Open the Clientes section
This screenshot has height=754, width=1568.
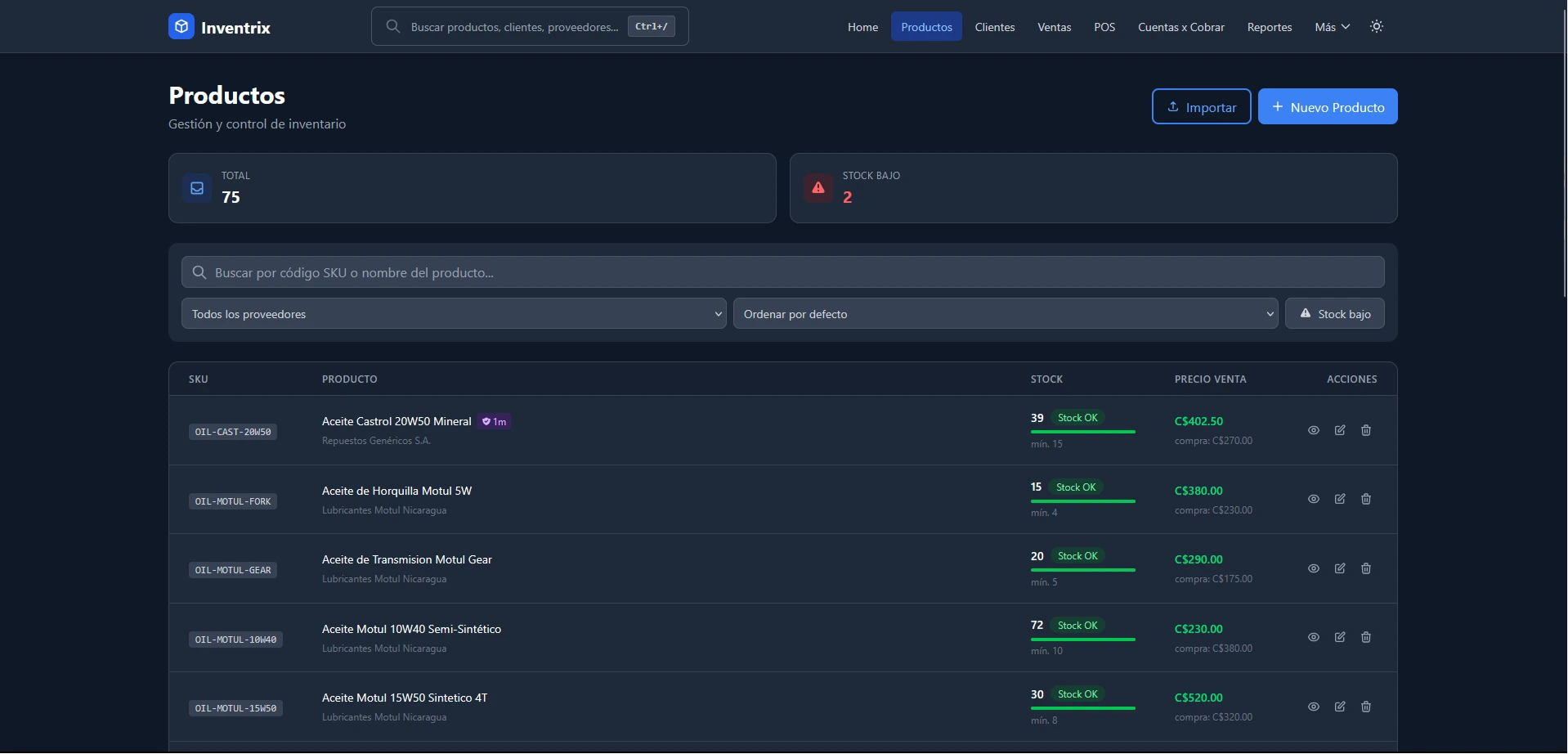pyautogui.click(x=995, y=27)
